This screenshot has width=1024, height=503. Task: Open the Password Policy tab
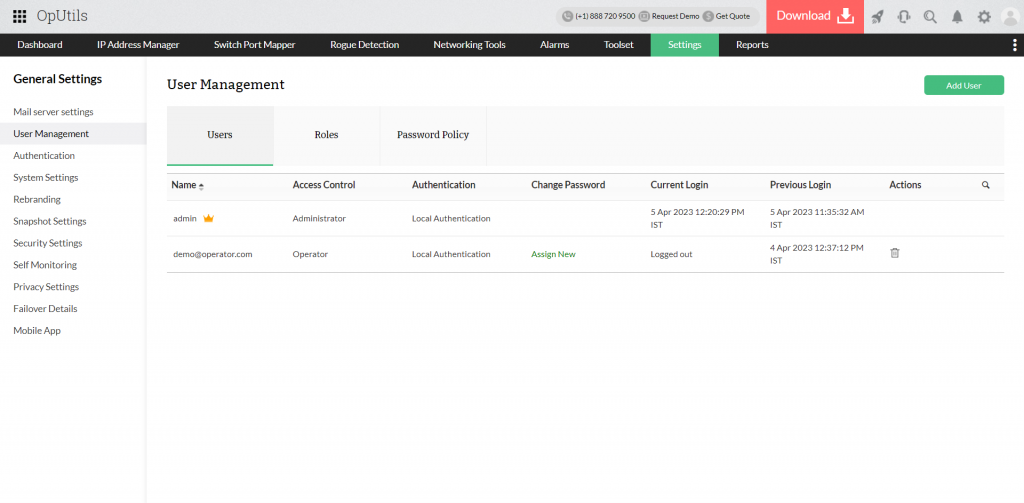(x=433, y=135)
